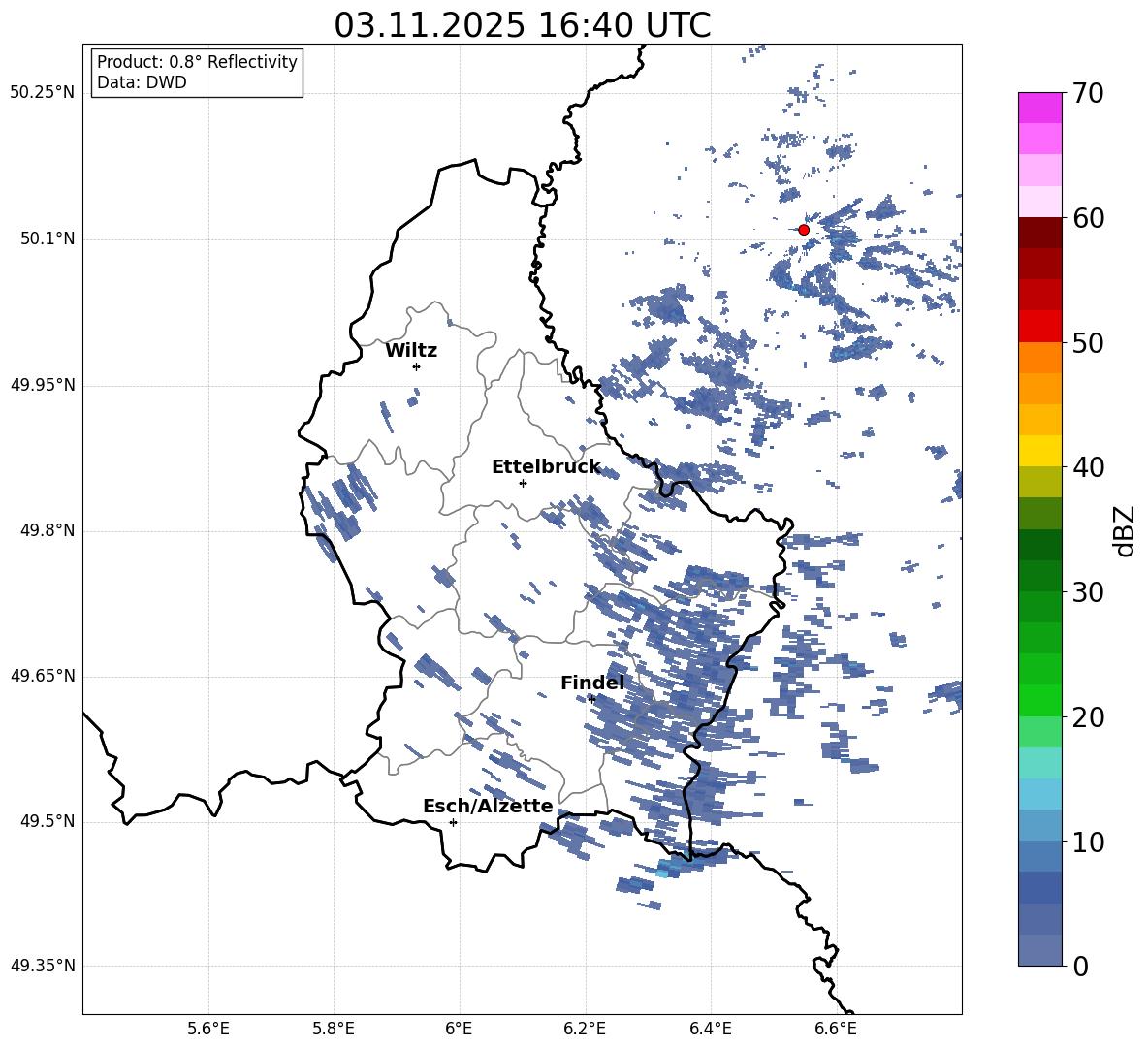
Task: Click the colorbar tick label 40
Action: [1089, 467]
